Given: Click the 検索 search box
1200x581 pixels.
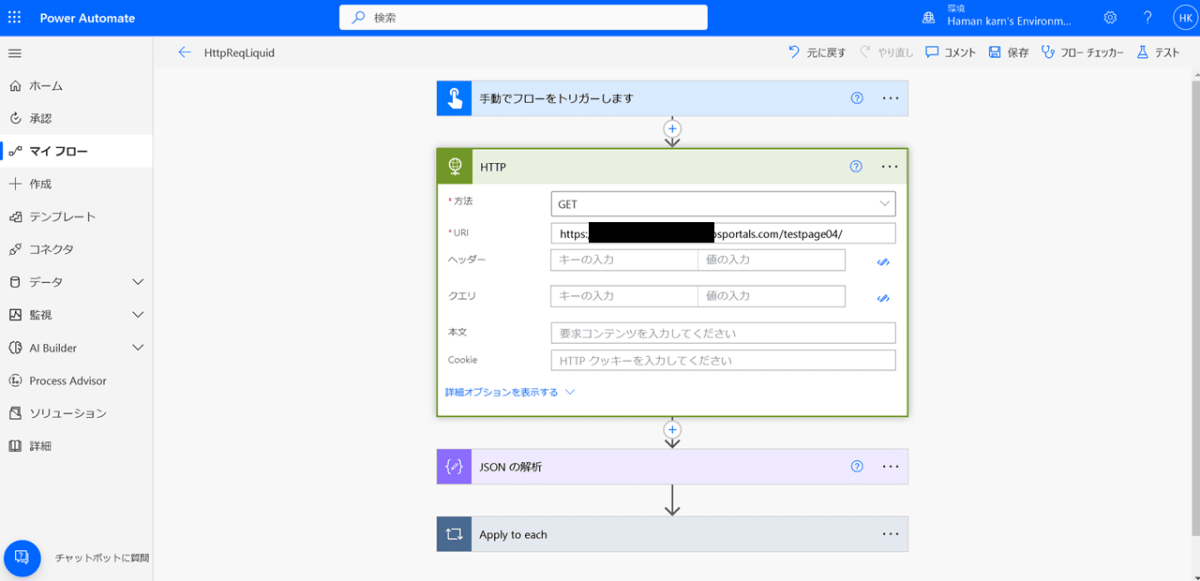Looking at the screenshot, I should point(524,18).
